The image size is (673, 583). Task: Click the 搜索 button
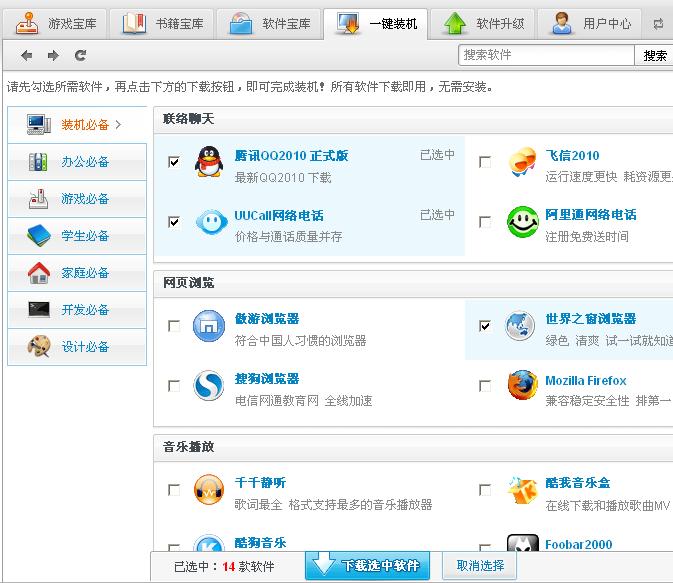655,55
